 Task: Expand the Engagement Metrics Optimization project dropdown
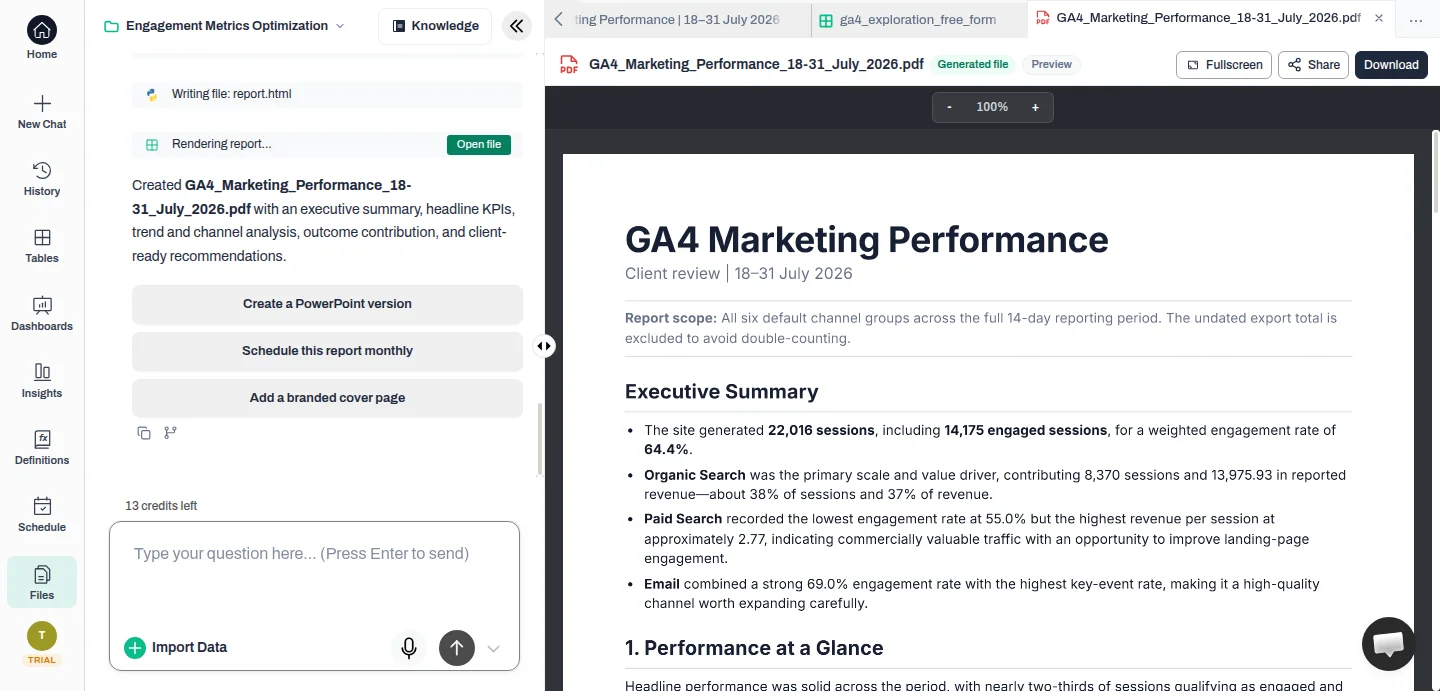point(340,26)
